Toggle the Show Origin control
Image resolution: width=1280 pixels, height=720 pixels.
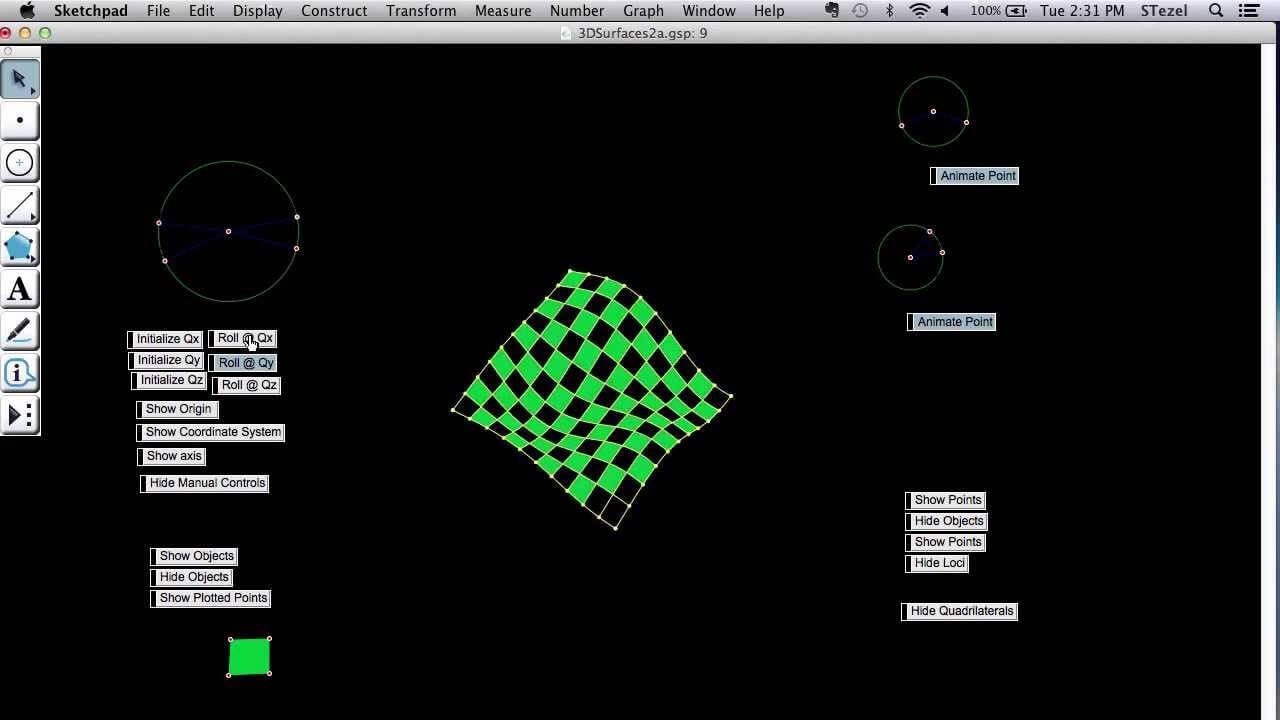(x=178, y=408)
